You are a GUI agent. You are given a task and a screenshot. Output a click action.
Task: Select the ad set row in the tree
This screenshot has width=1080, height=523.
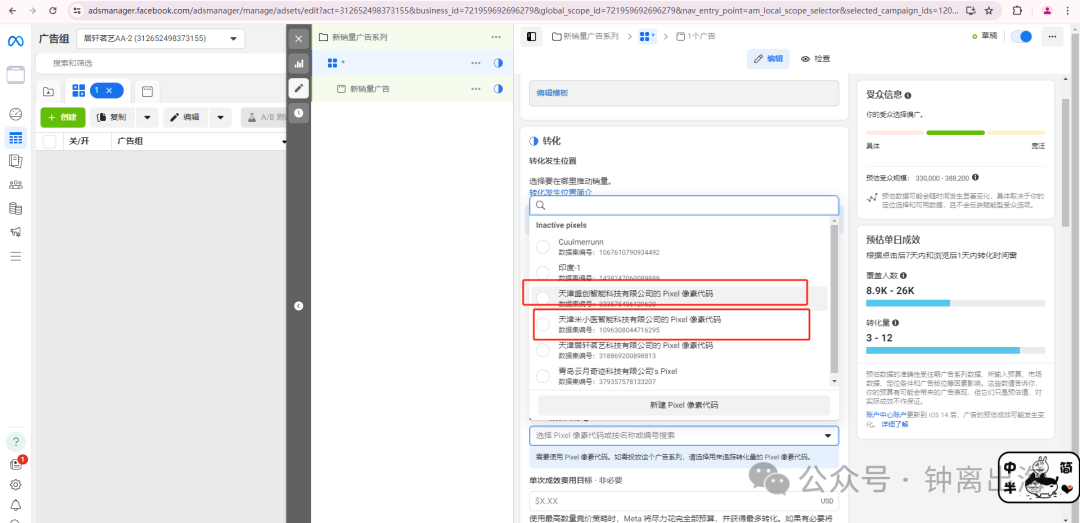[413, 63]
